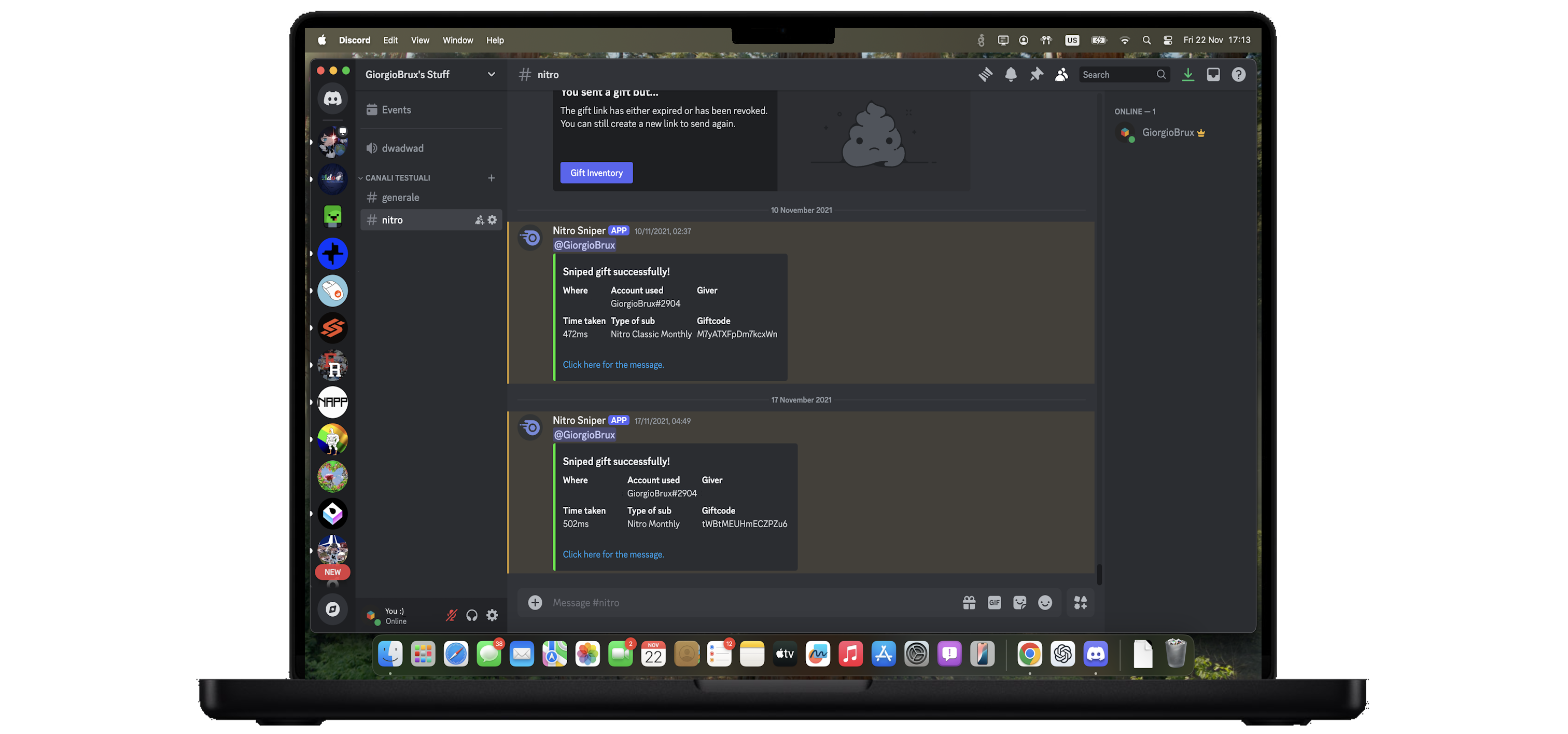Open the Window menu in menu bar

tap(458, 40)
